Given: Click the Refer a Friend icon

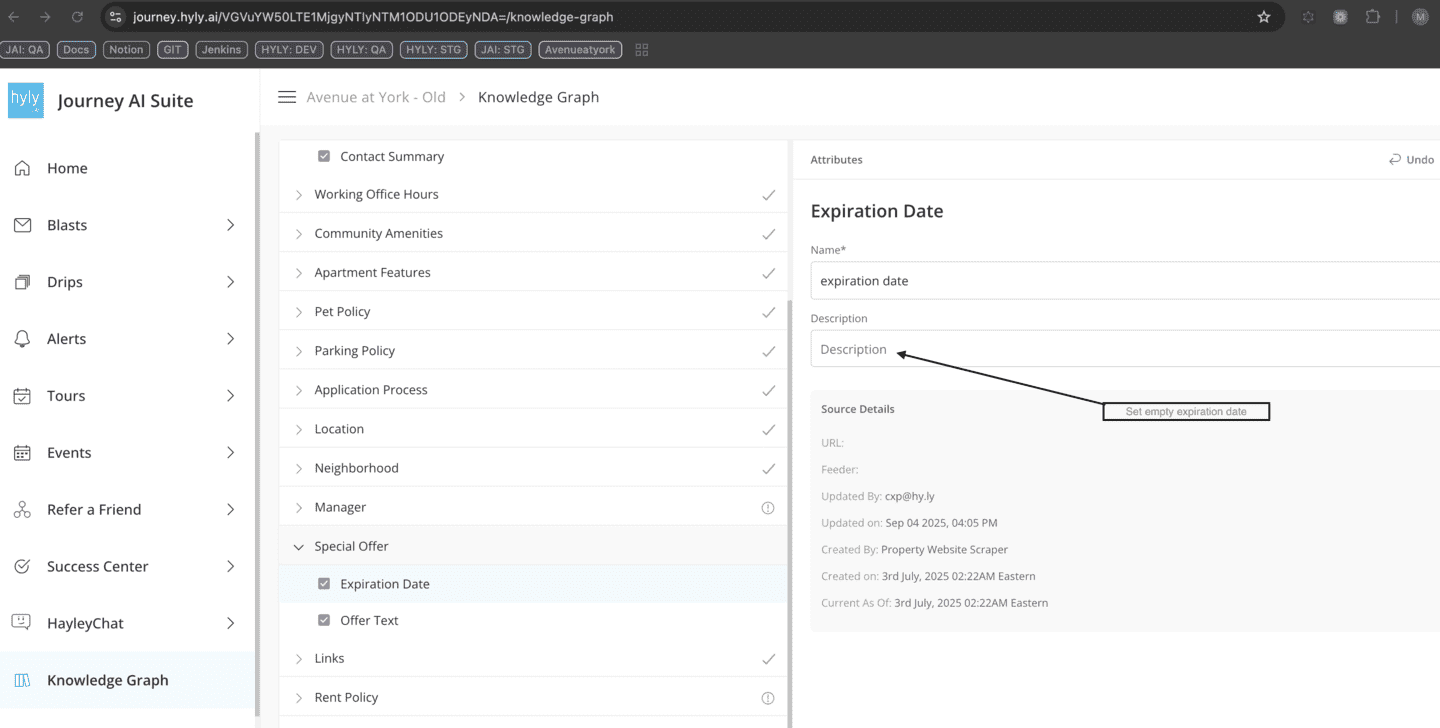Looking at the screenshot, I should coord(22,510).
